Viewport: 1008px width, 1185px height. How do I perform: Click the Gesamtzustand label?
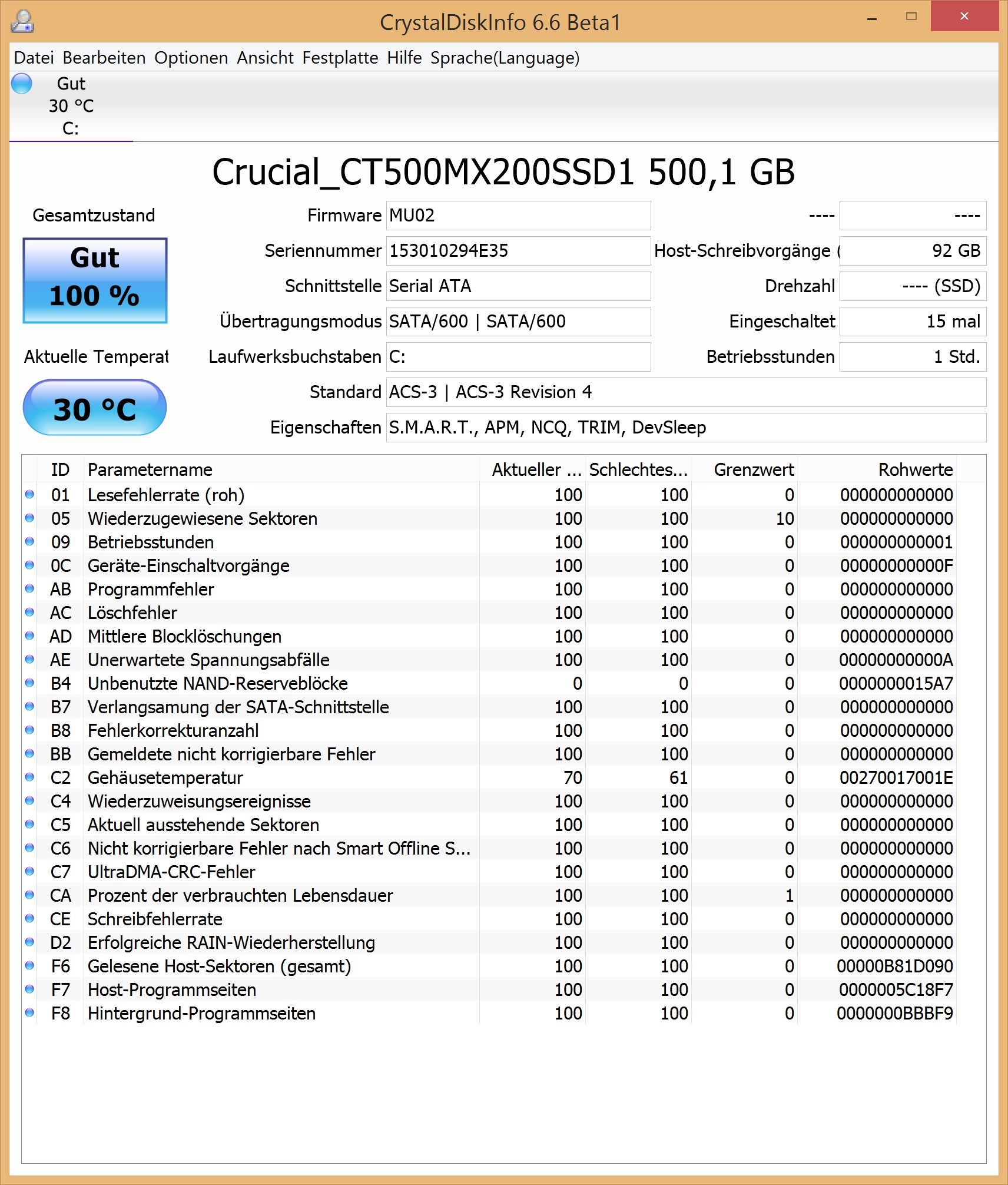(94, 216)
